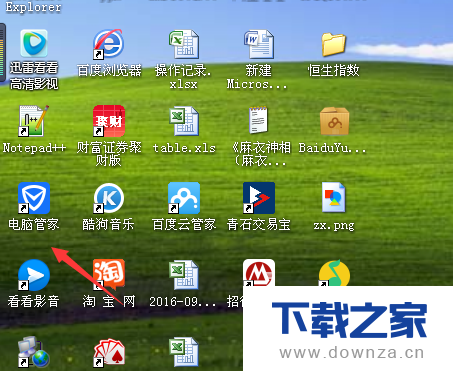Select the 新建 Micros... Word document icon
Image resolution: width=453 pixels, height=371 pixels.
259,44
